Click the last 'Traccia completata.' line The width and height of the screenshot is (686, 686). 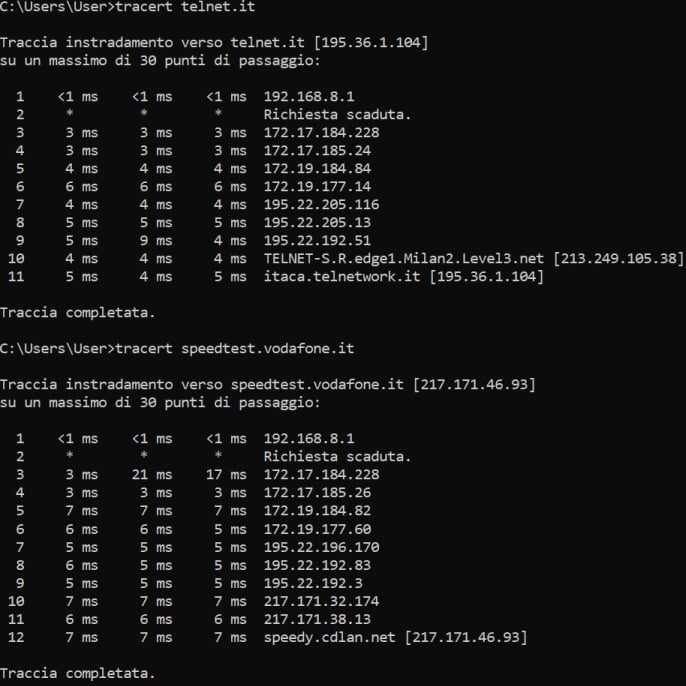pos(77,673)
